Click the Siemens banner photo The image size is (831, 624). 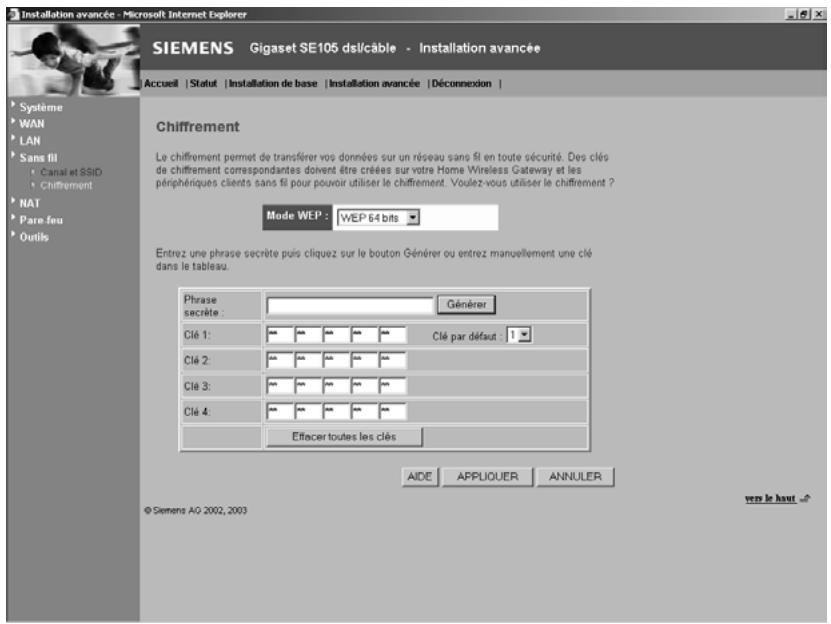coord(74,59)
